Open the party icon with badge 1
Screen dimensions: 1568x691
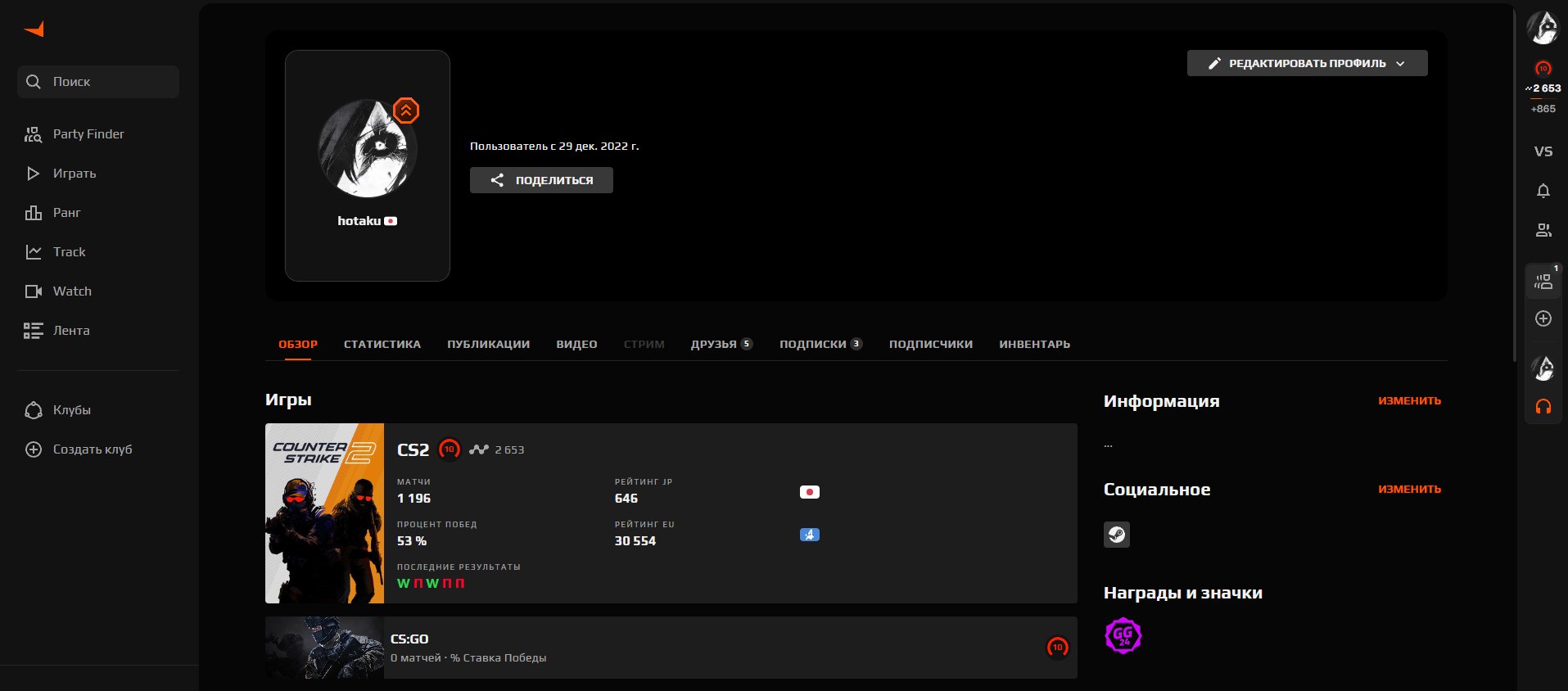[x=1543, y=282]
